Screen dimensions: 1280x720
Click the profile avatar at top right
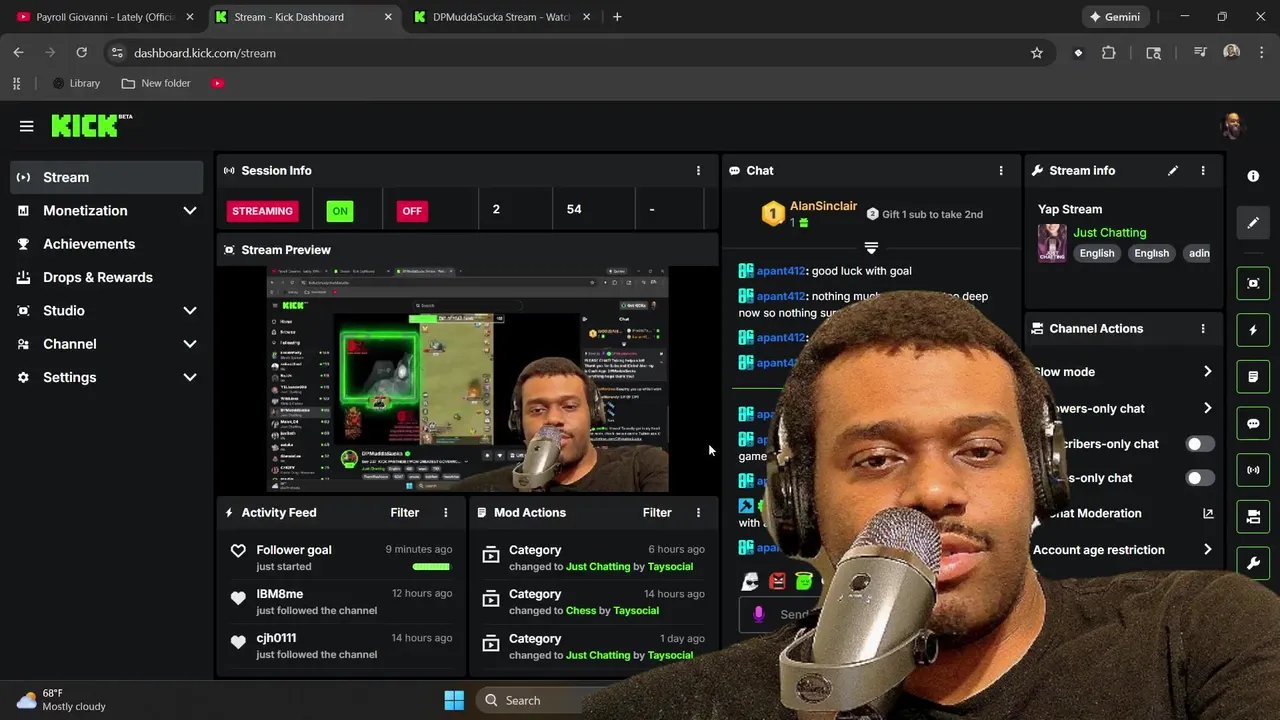(1233, 126)
